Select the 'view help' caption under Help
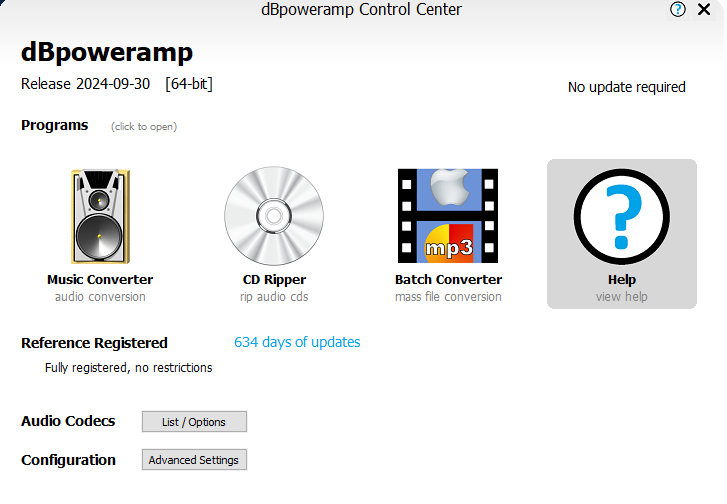This screenshot has height=504, width=727. [x=621, y=297]
